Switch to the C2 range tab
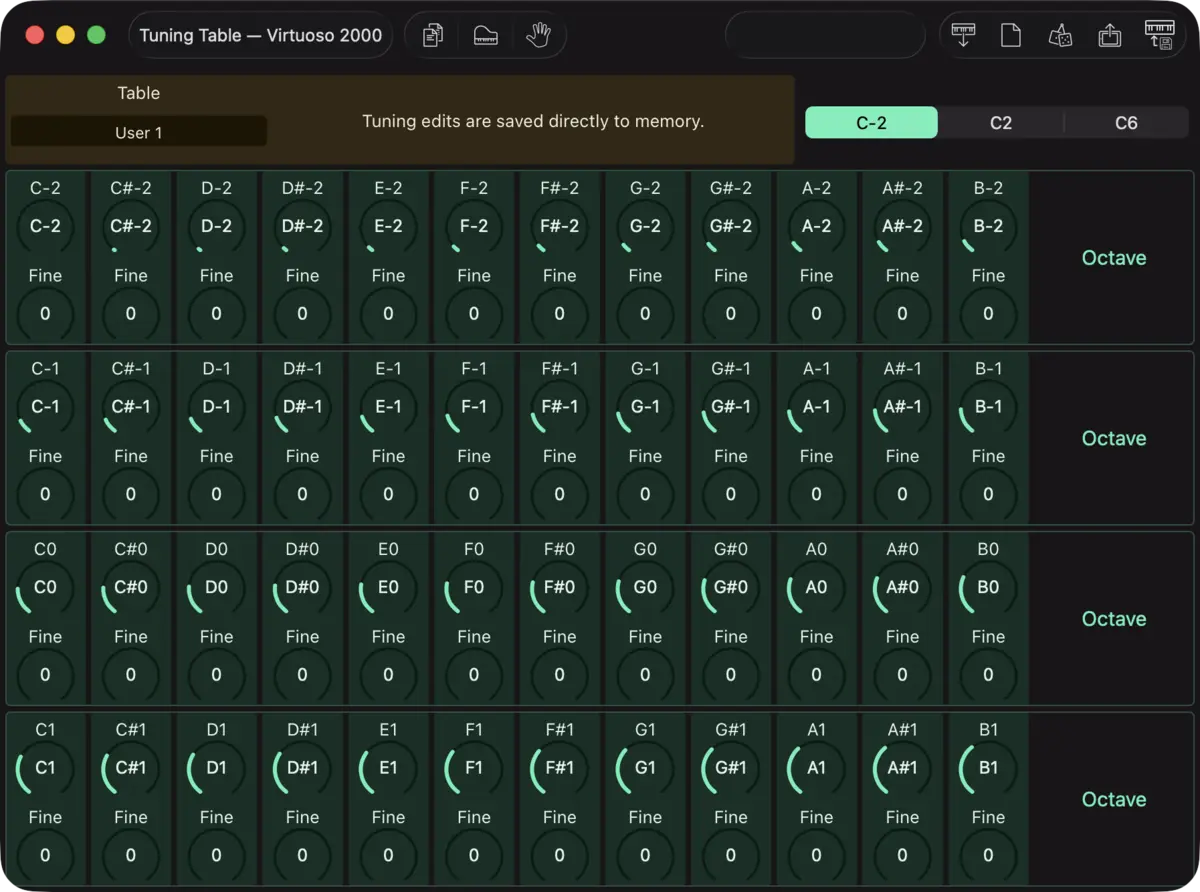The width and height of the screenshot is (1200, 892). tap(1001, 123)
